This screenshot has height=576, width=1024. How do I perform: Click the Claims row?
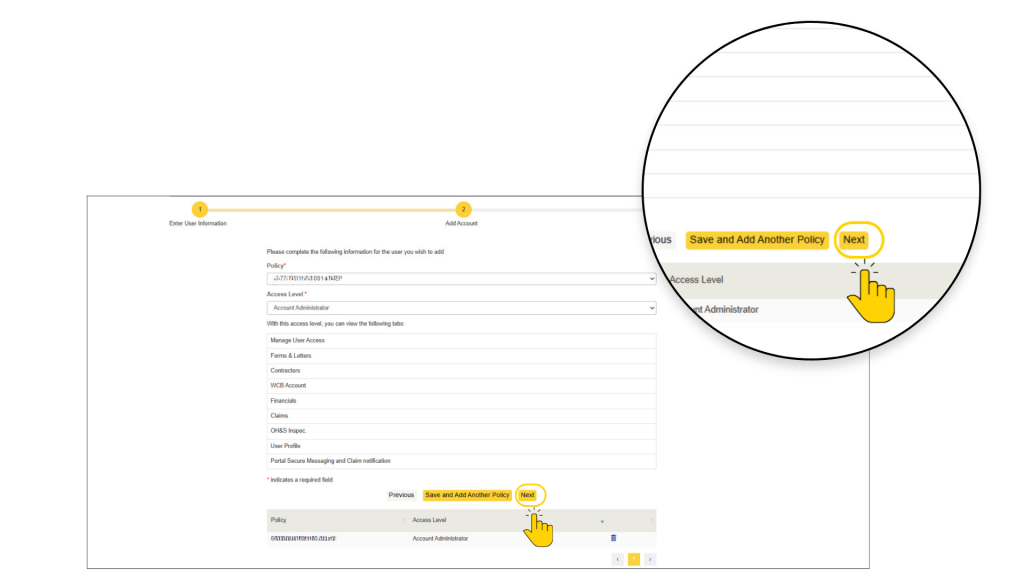(x=461, y=415)
